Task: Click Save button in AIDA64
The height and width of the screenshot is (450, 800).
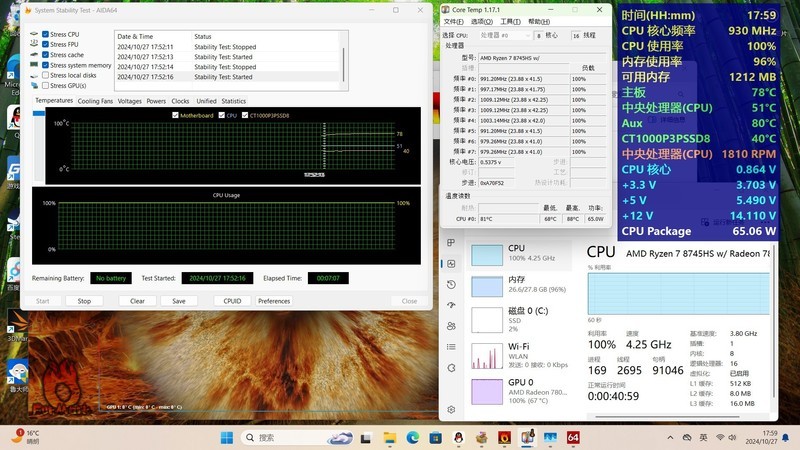Action: (179, 301)
